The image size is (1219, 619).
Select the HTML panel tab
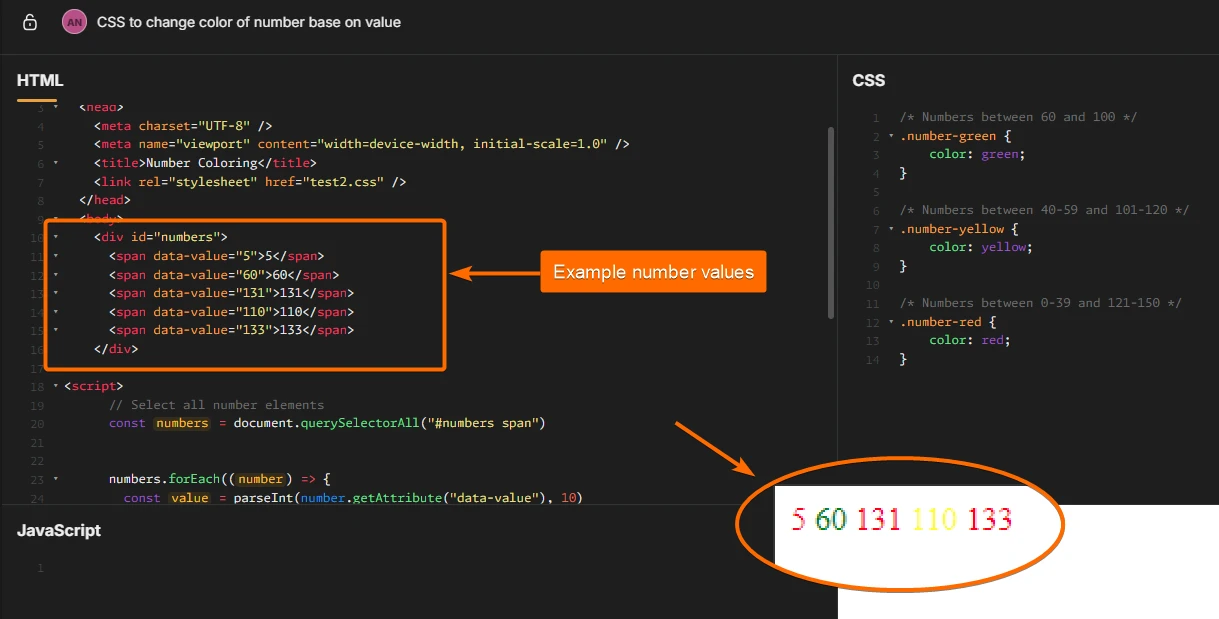pos(40,80)
